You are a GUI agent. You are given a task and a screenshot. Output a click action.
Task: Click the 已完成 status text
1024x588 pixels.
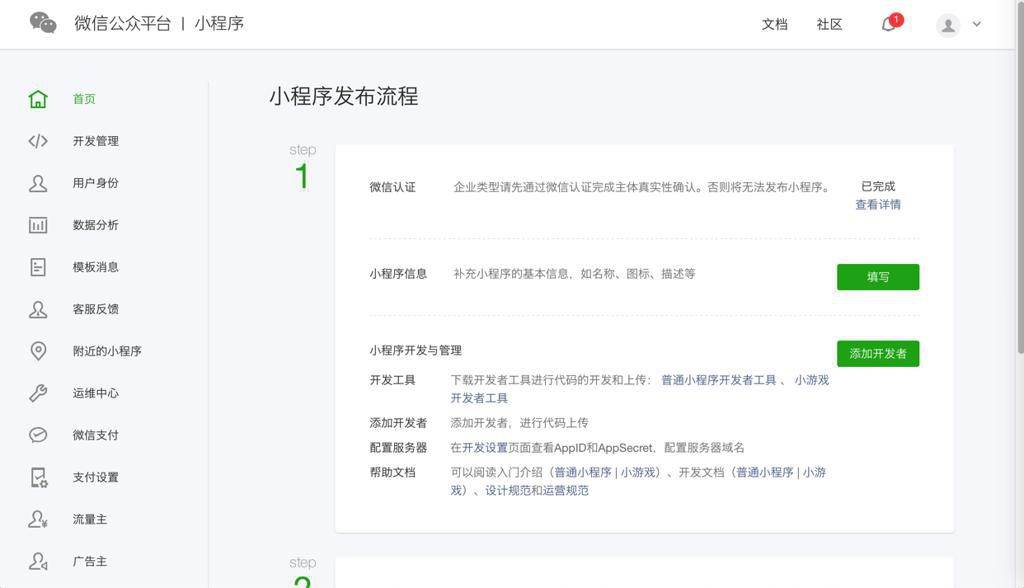click(878, 186)
